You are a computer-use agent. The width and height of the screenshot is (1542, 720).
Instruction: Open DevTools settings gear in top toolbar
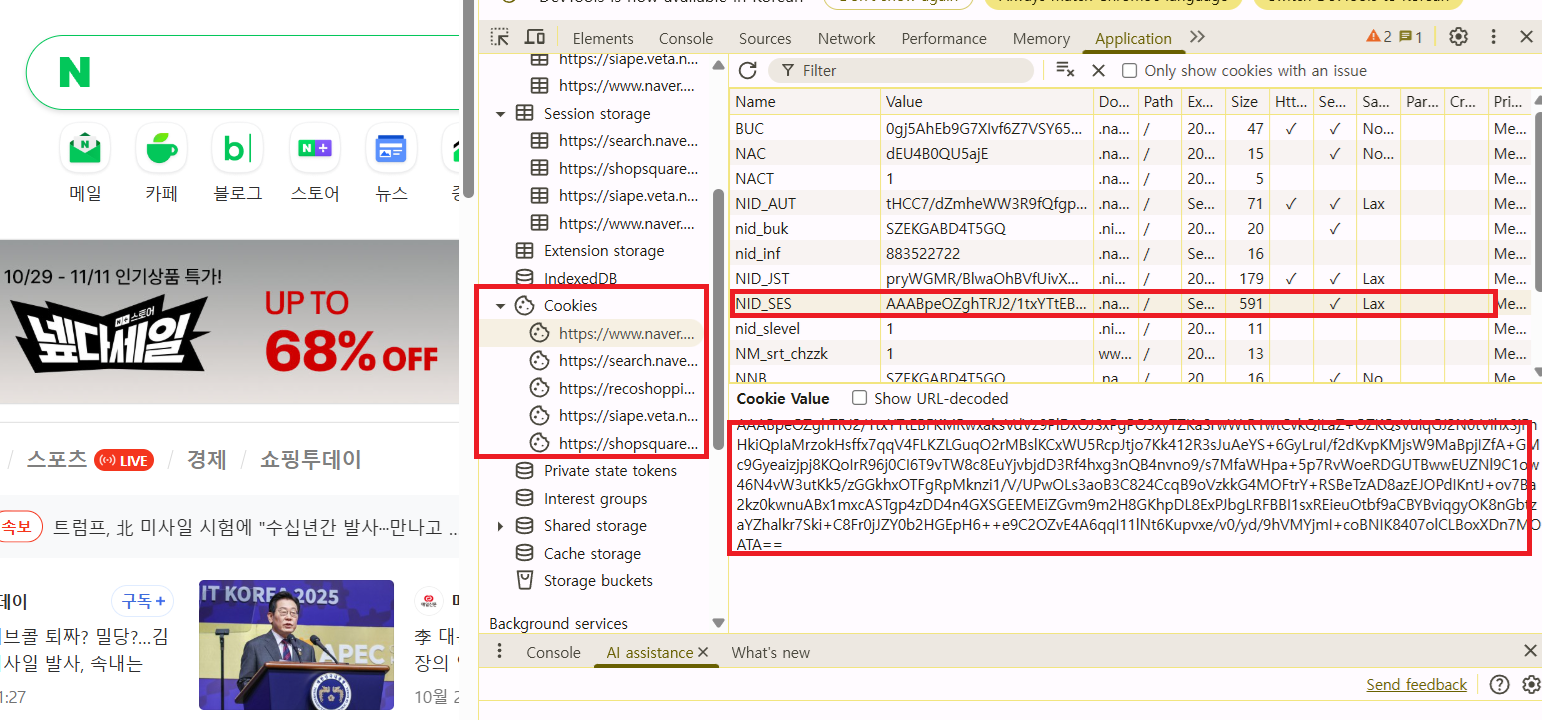coord(1459,37)
